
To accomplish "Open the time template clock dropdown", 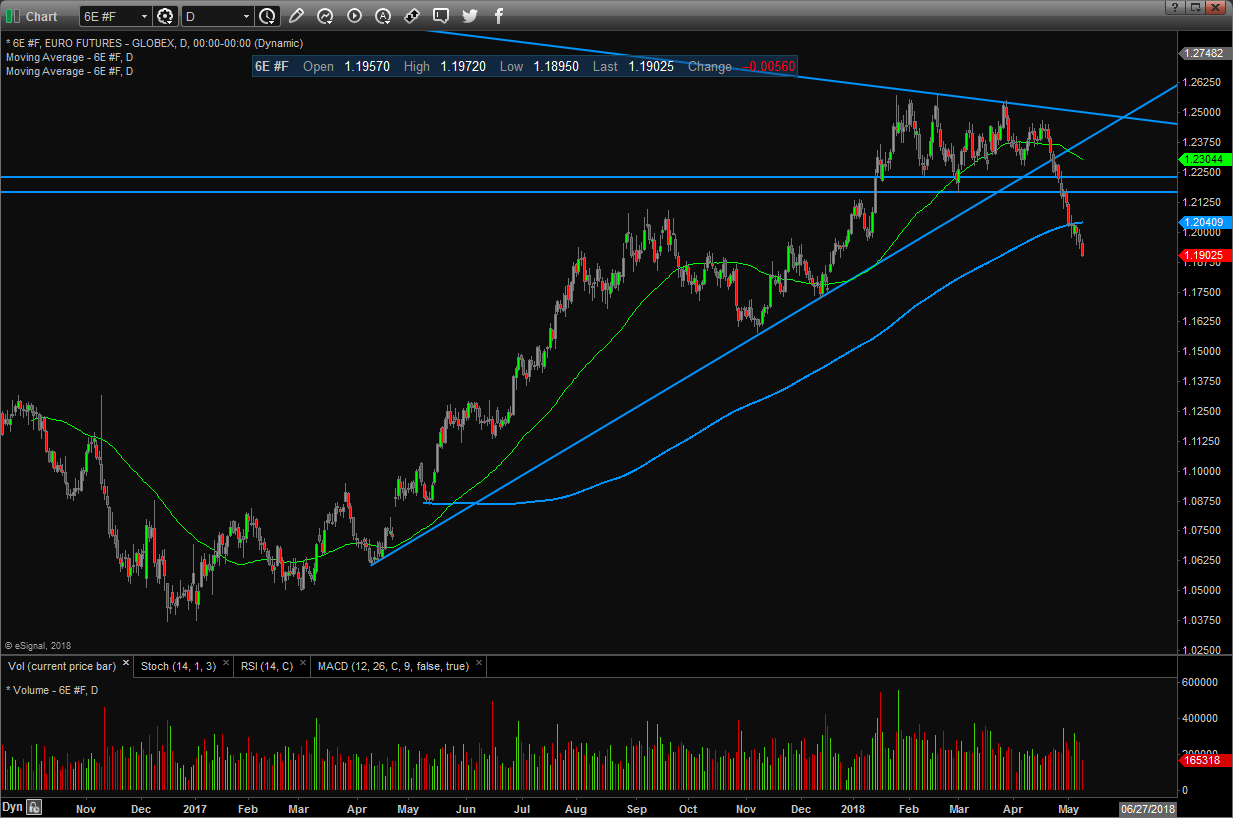I will pos(267,16).
